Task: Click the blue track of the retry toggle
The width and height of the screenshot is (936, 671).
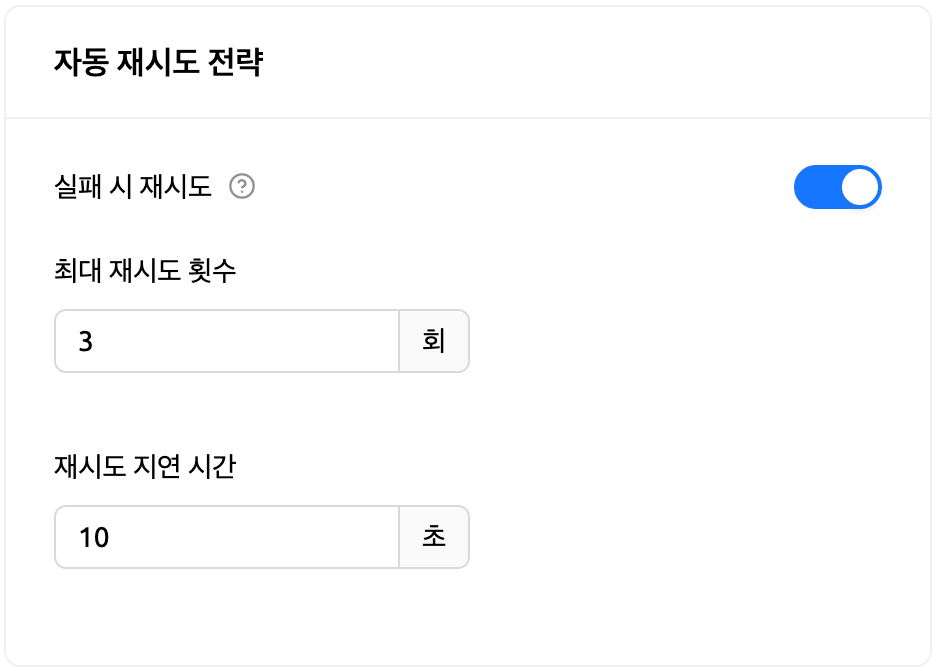Action: coord(816,187)
